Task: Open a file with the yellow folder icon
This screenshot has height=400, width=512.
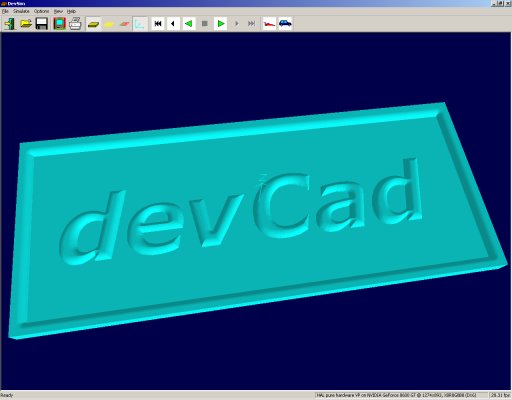Action: point(26,24)
